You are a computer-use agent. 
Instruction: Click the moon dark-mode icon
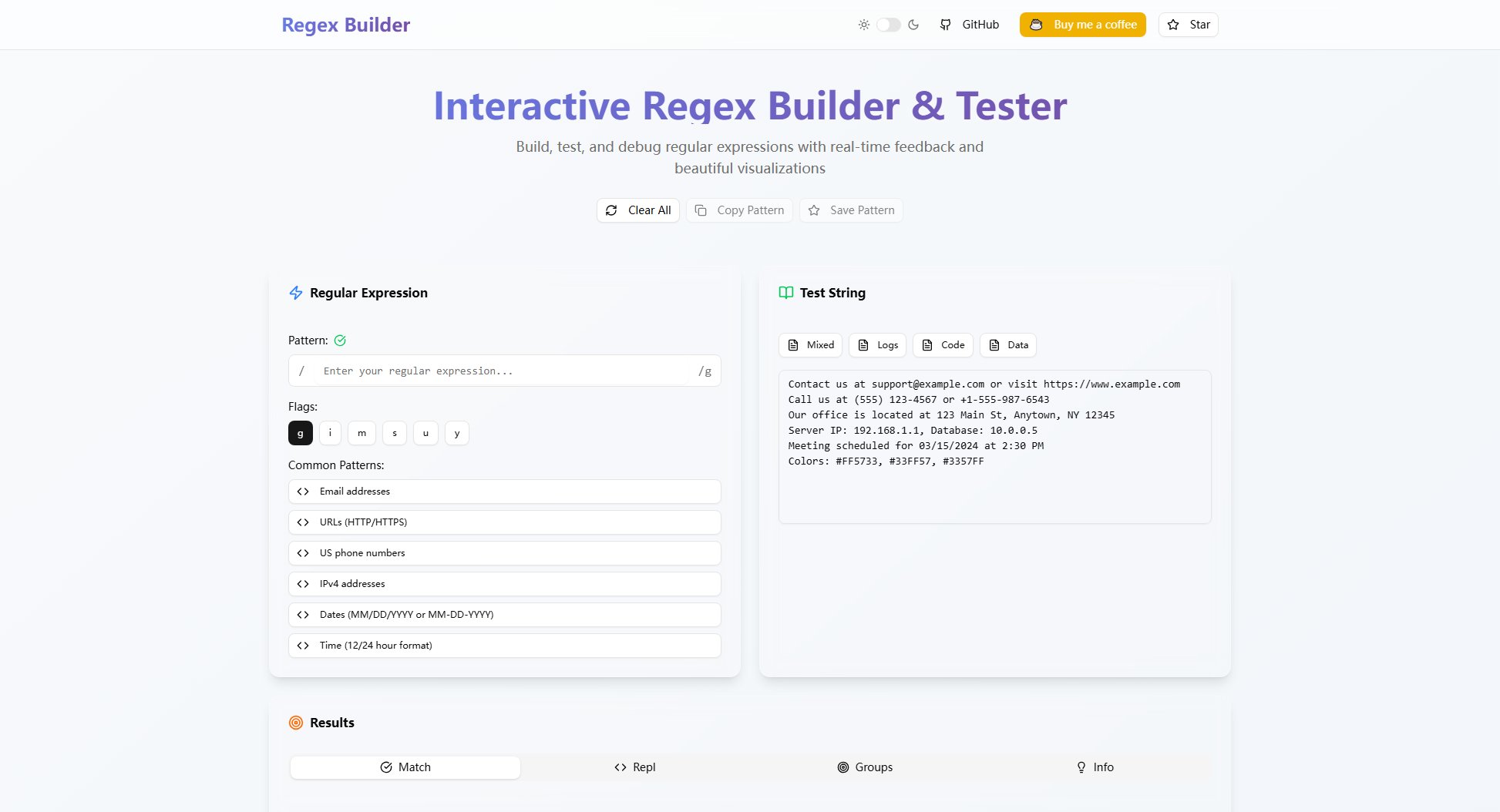tap(913, 25)
